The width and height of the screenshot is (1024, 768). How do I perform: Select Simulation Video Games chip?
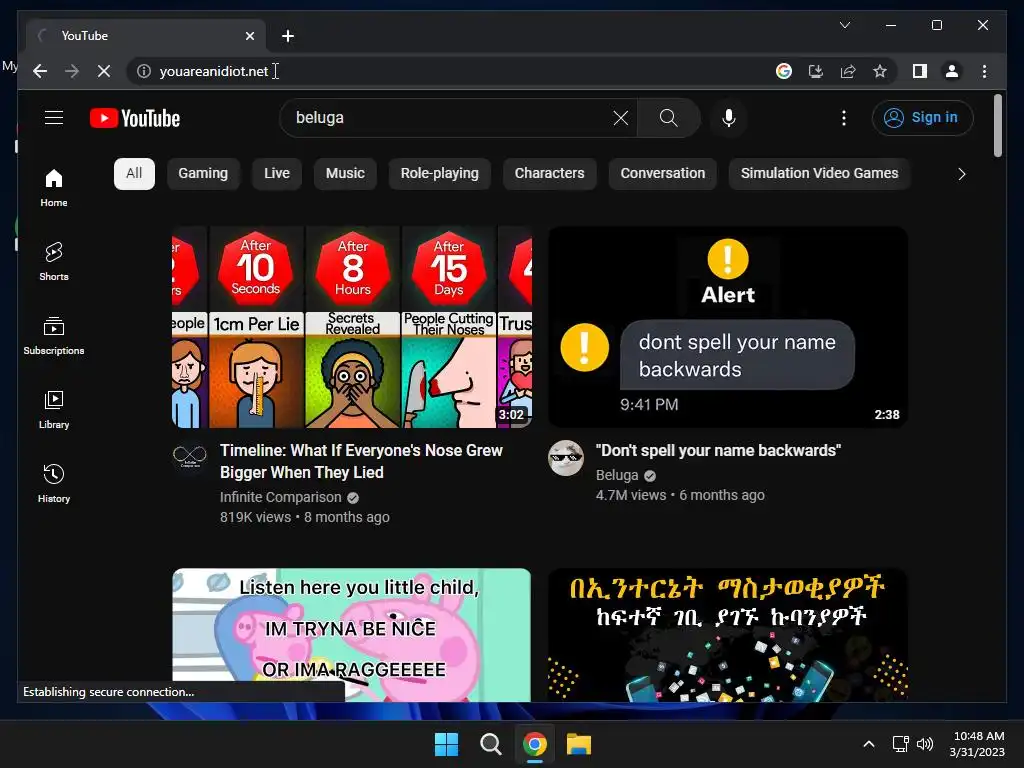[x=819, y=174]
